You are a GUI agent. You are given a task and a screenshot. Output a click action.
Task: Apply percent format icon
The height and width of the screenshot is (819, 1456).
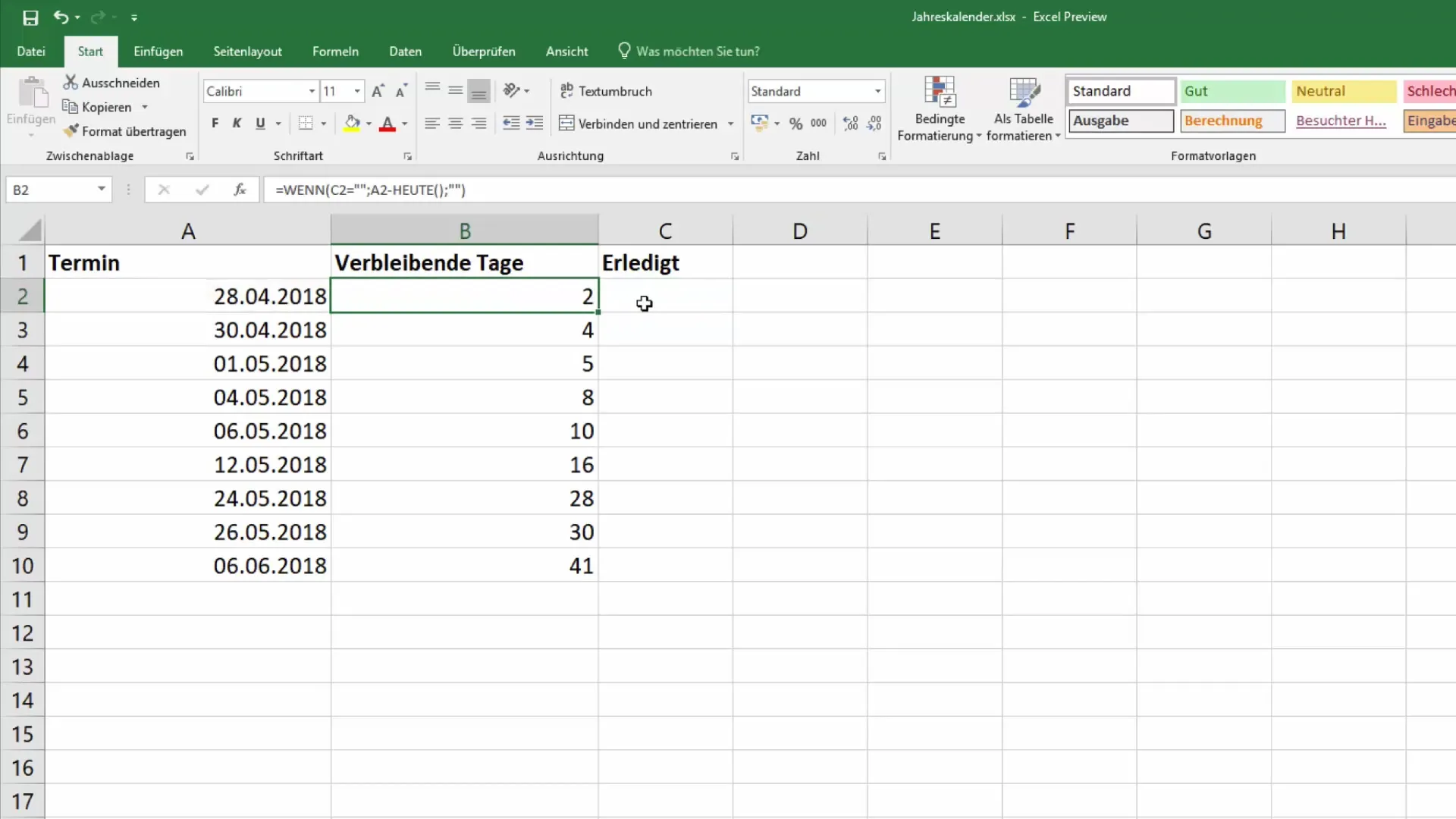(795, 124)
